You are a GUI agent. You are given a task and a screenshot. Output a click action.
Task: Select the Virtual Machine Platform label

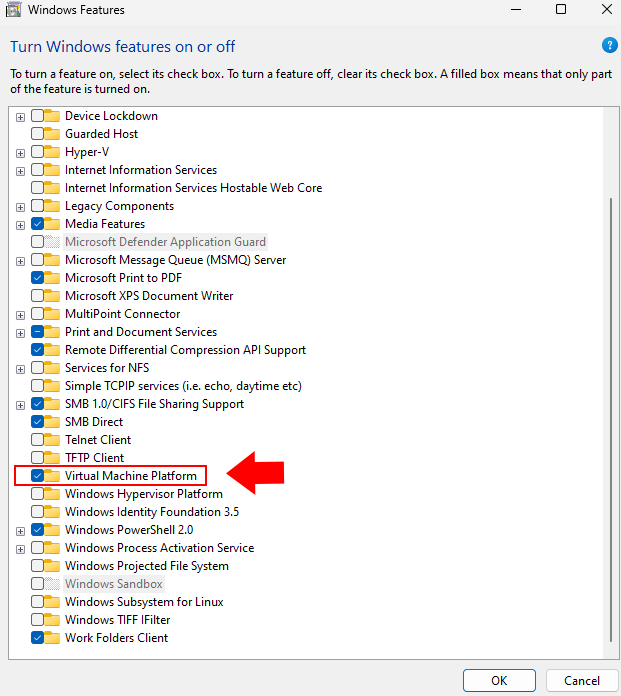[x=131, y=476]
